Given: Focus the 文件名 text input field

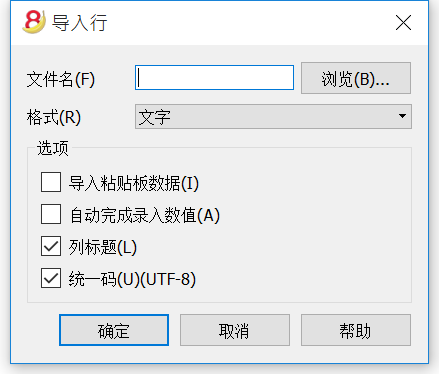Looking at the screenshot, I should tap(214, 78).
